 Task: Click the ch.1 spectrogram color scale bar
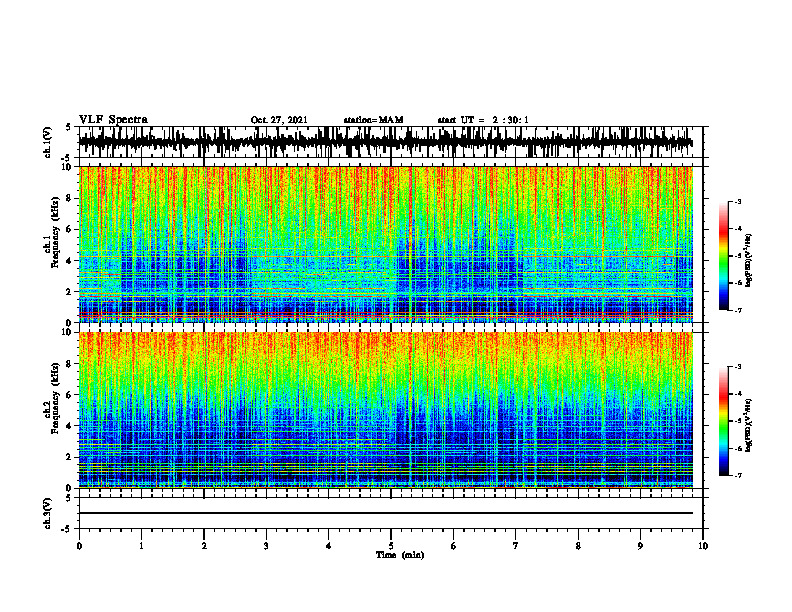tap(723, 256)
